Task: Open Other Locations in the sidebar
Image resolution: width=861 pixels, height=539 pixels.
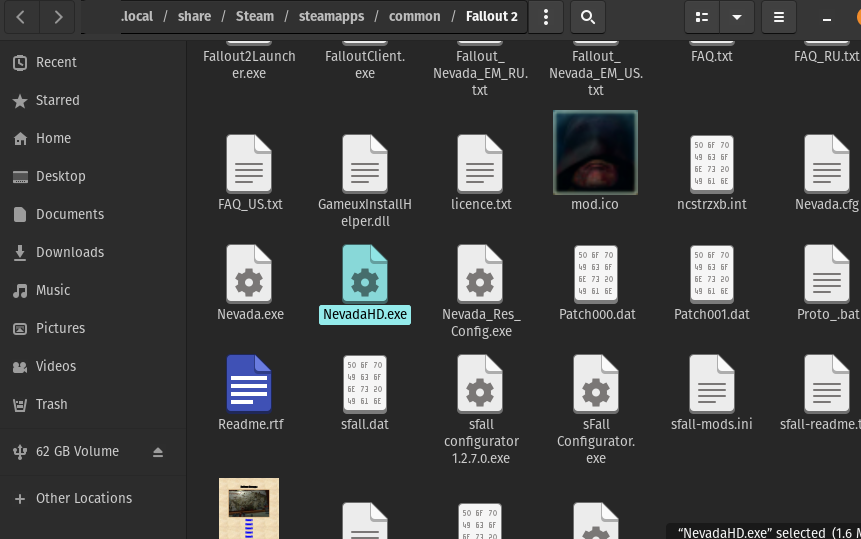Action: (93, 498)
